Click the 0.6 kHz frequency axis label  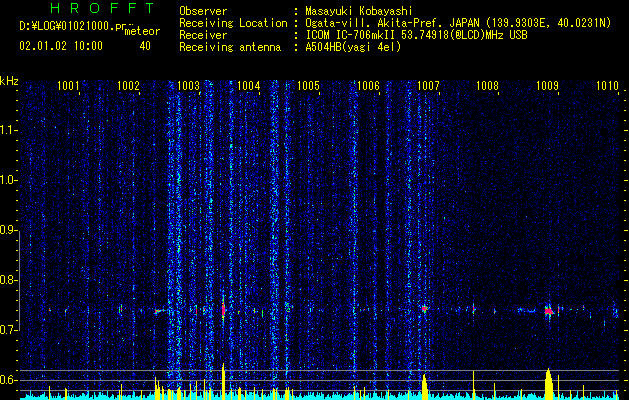click(8, 380)
